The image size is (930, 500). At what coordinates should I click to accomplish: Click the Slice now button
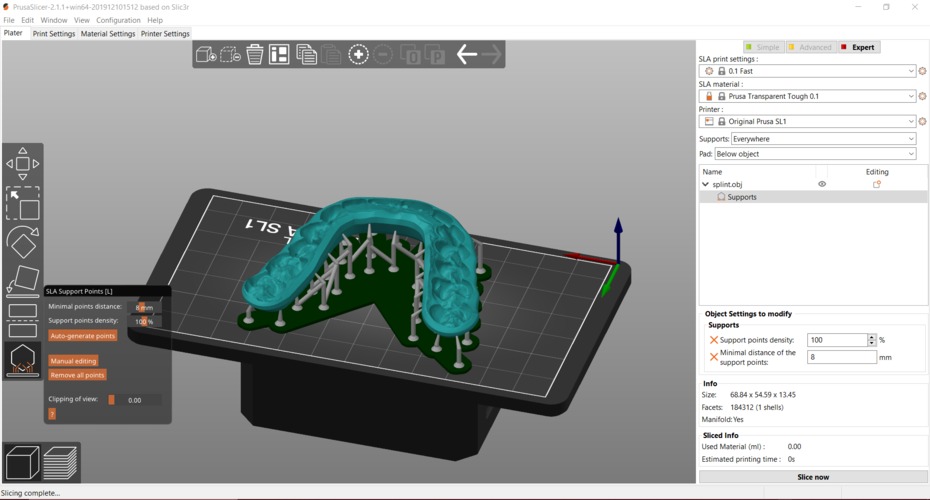(813, 477)
